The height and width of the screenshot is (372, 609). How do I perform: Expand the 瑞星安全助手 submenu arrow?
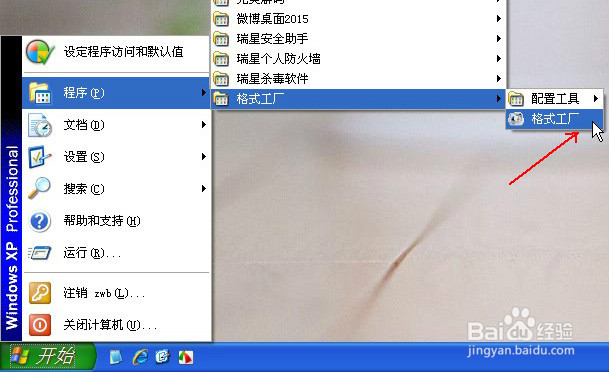[499, 38]
